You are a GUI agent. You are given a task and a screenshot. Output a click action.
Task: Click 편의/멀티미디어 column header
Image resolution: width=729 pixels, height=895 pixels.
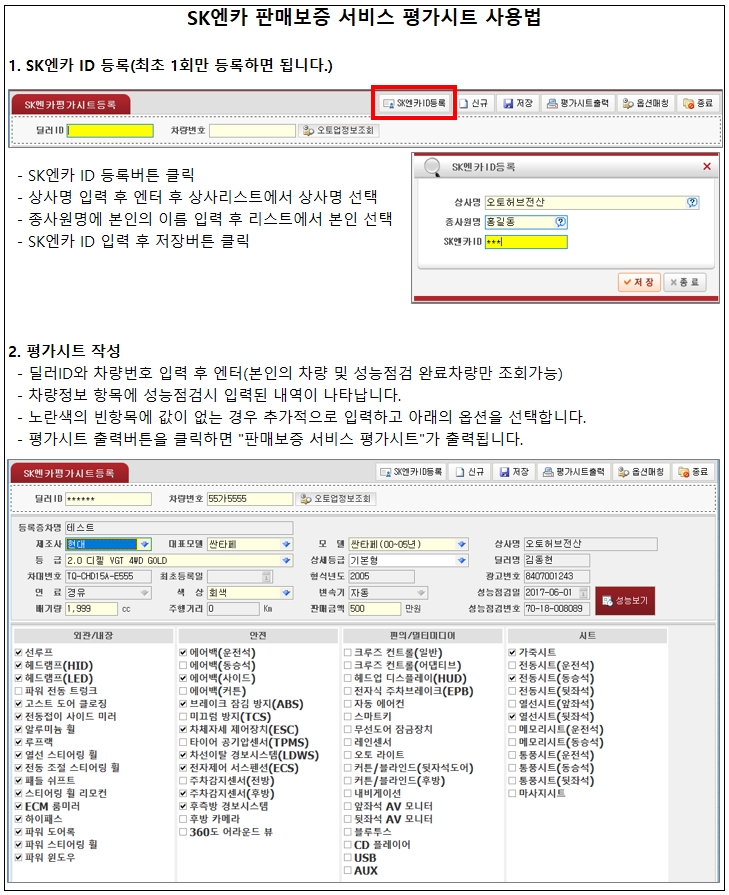pos(422,636)
